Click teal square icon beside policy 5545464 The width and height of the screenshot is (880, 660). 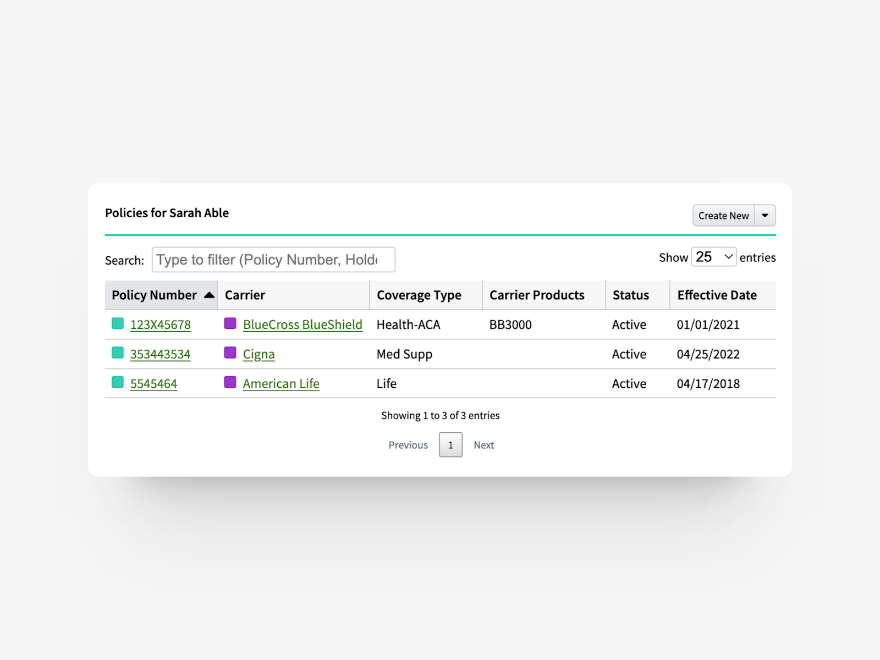(118, 383)
